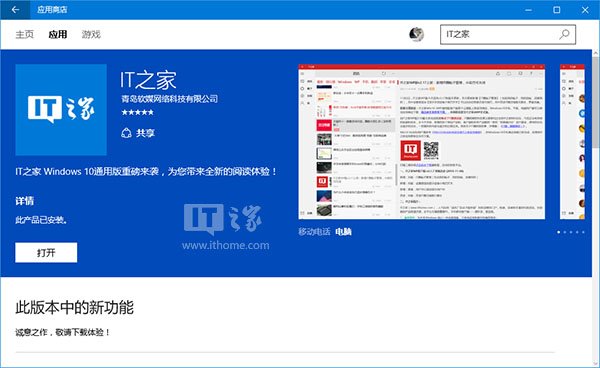Click the 详情 heading
This screenshot has height=368, width=600.
[x=24, y=201]
